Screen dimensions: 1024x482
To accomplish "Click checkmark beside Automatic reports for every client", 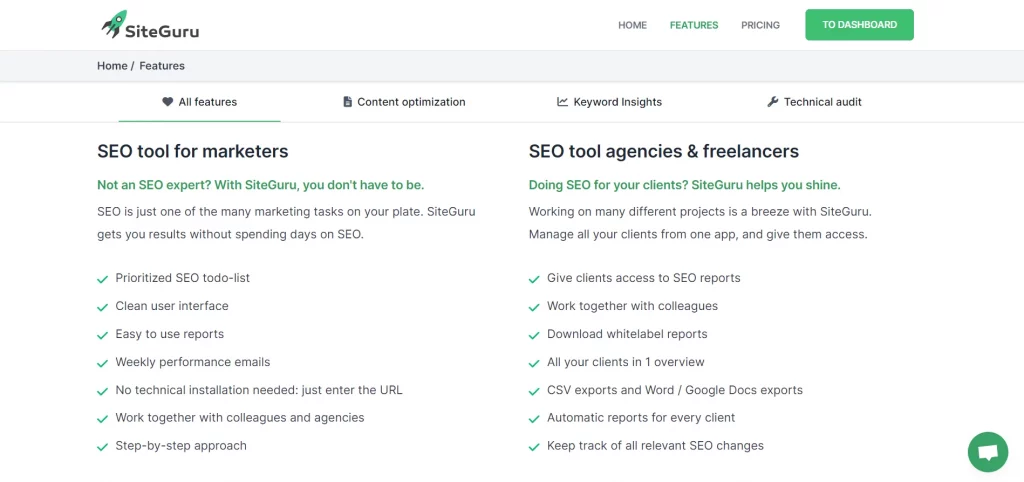I will pos(534,419).
